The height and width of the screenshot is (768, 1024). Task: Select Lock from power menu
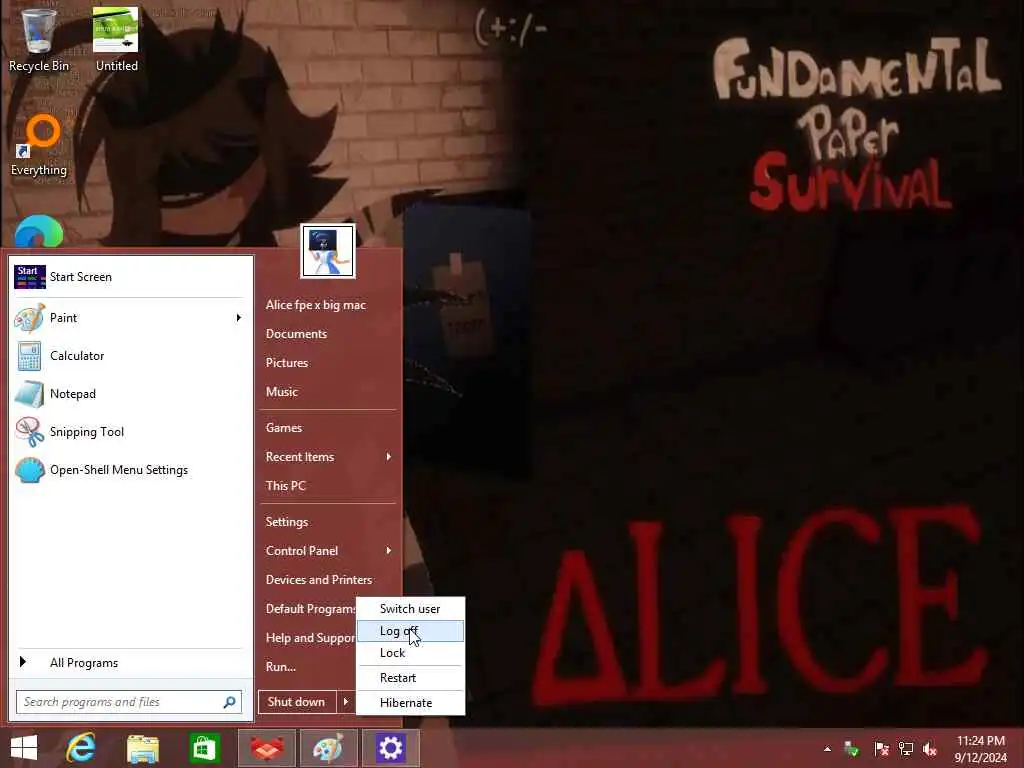(410, 653)
